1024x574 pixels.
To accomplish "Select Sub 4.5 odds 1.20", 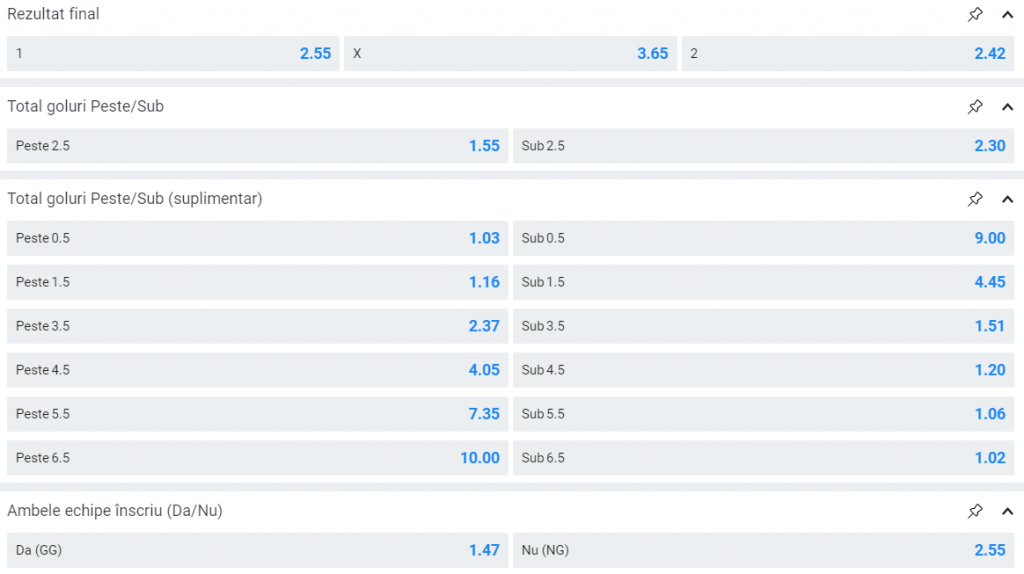I will pyautogui.click(x=764, y=370).
